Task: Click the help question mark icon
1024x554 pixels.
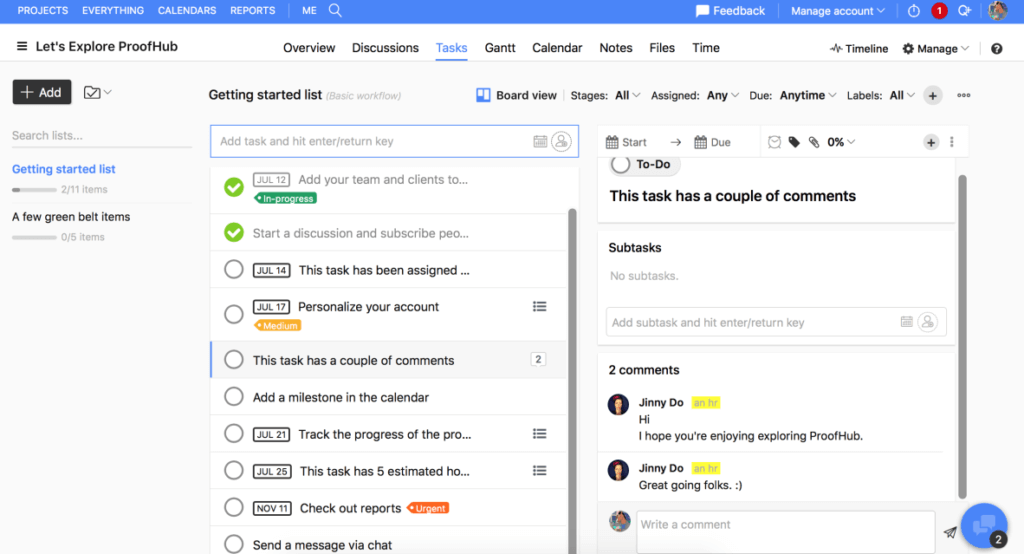Action: 997,48
